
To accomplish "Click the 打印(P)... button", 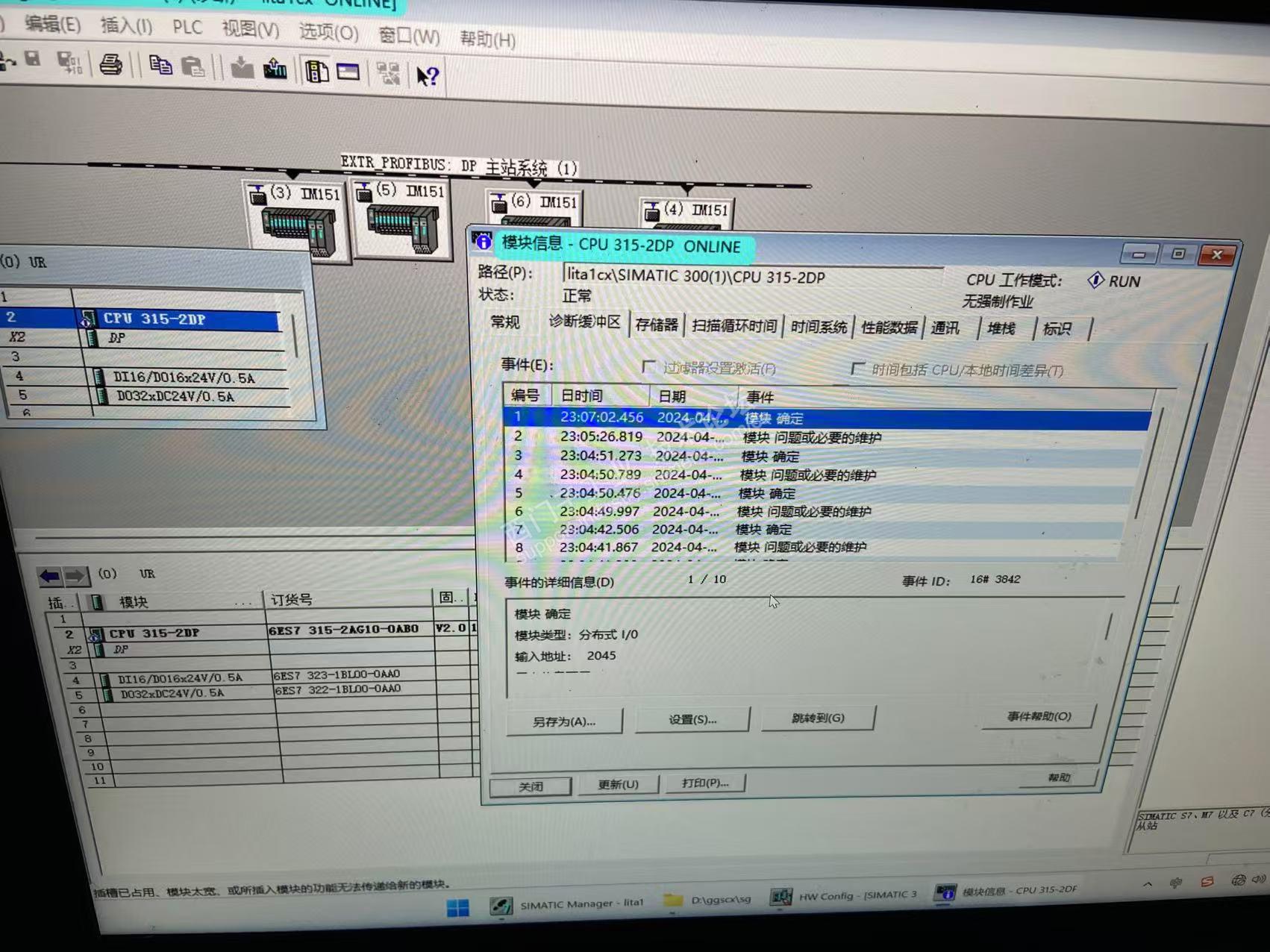I will point(705,783).
